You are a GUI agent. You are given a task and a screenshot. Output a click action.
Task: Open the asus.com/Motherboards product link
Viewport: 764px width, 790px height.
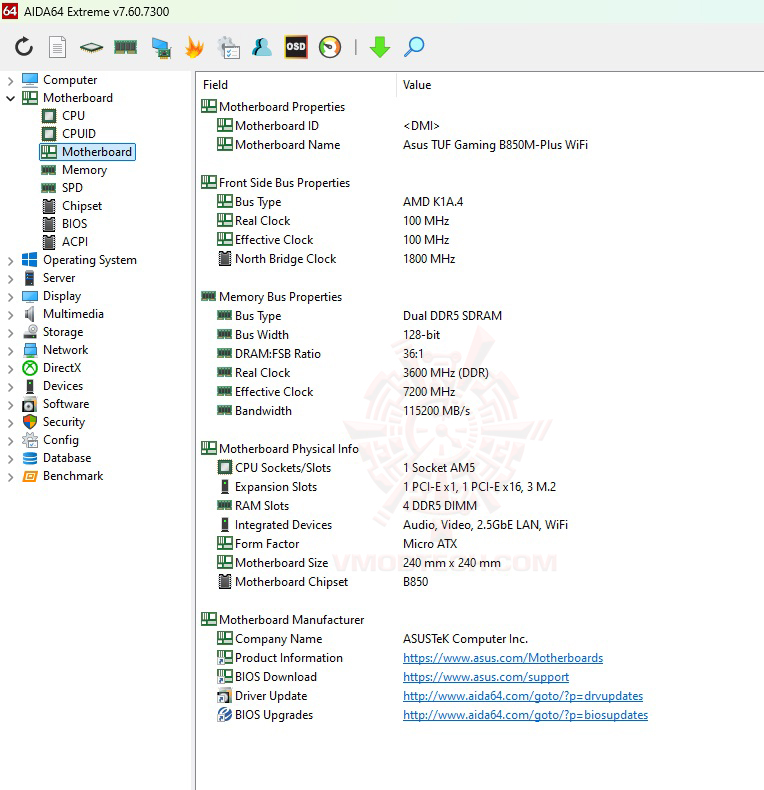click(502, 658)
